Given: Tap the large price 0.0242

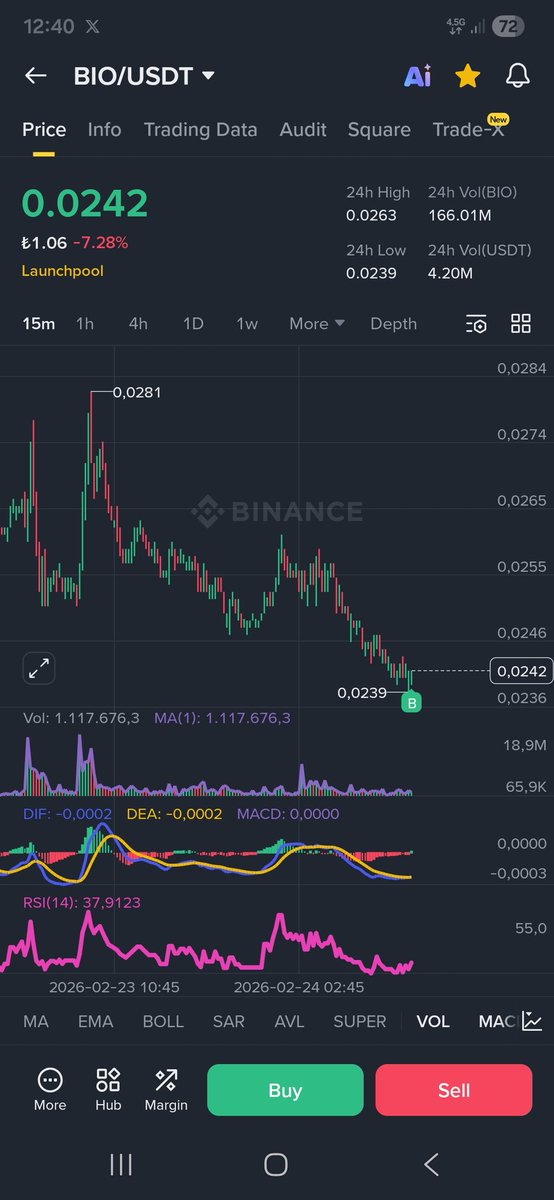Looking at the screenshot, I should tap(85, 203).
